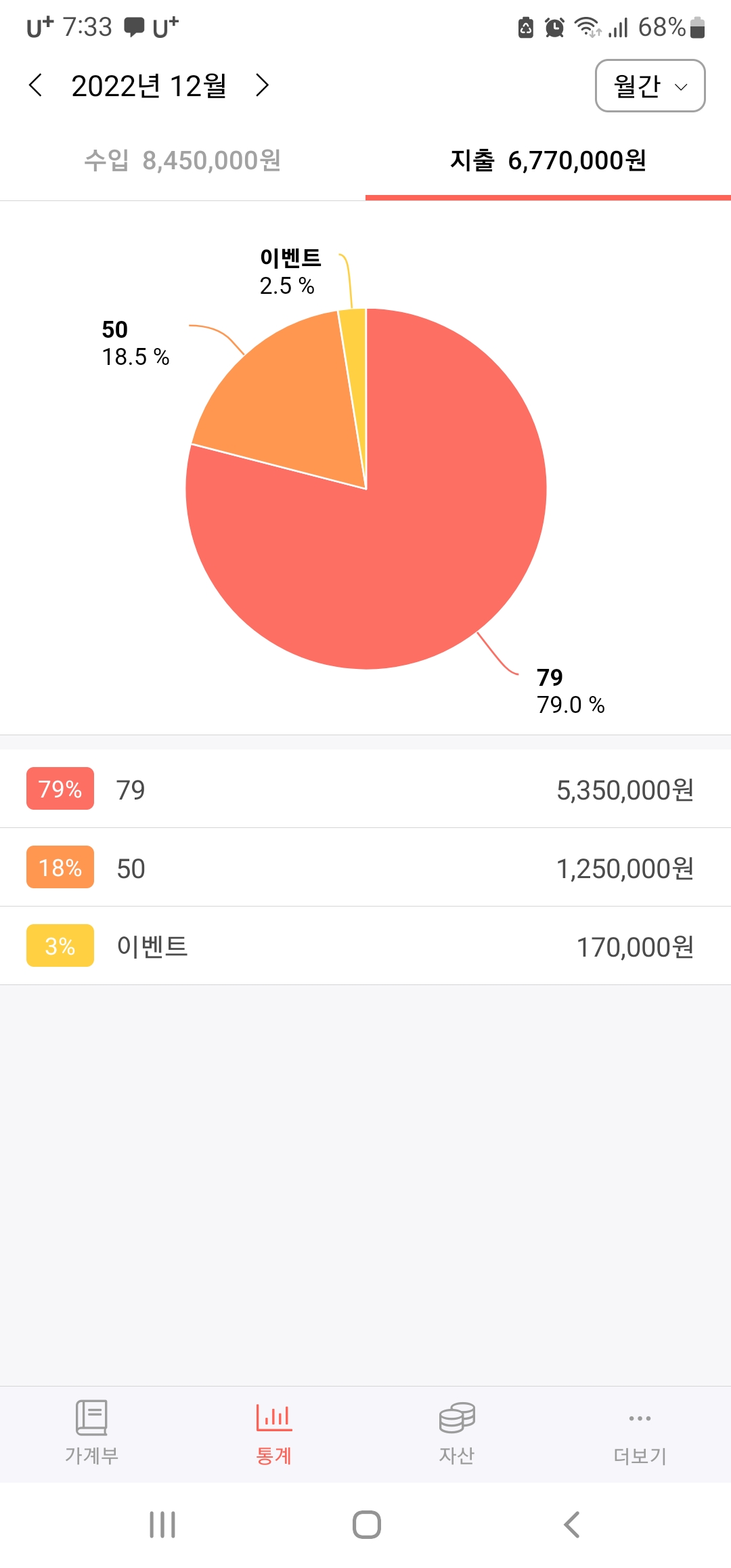
Task: Switch to 수입 8,450,000원 tab
Action: [x=183, y=161]
